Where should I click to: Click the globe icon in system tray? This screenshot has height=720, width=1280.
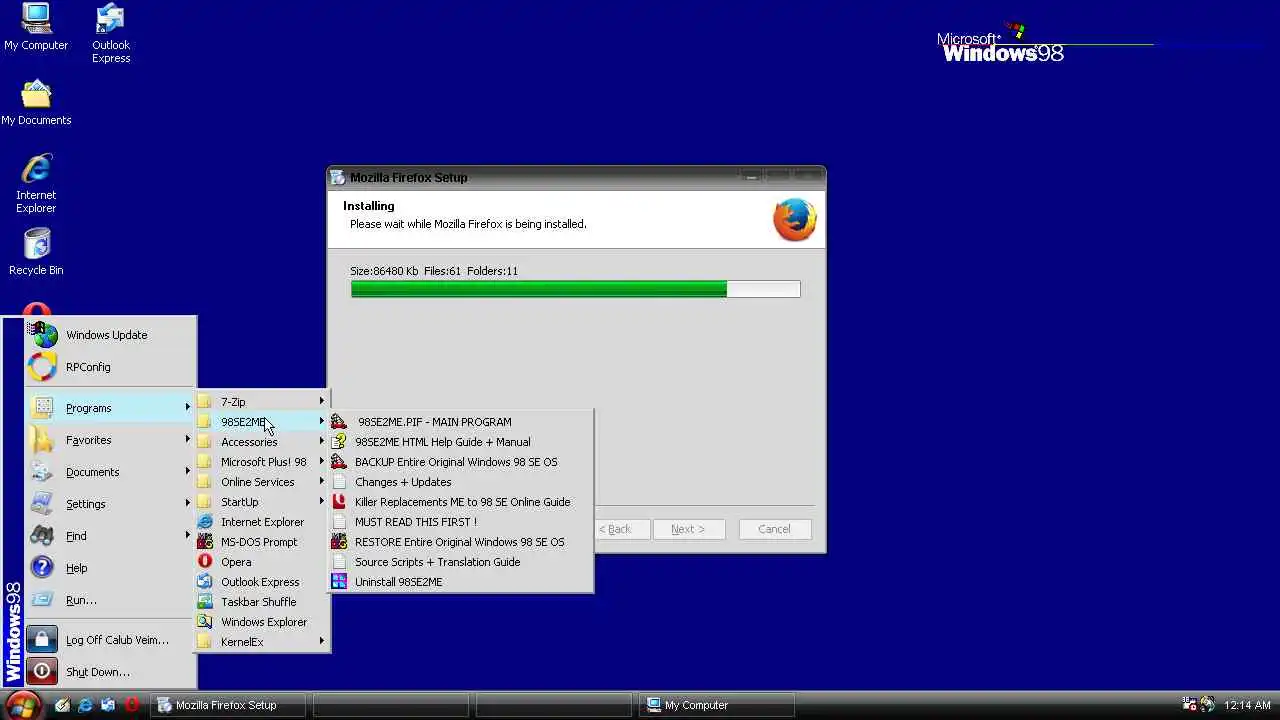pyautogui.click(x=1207, y=705)
